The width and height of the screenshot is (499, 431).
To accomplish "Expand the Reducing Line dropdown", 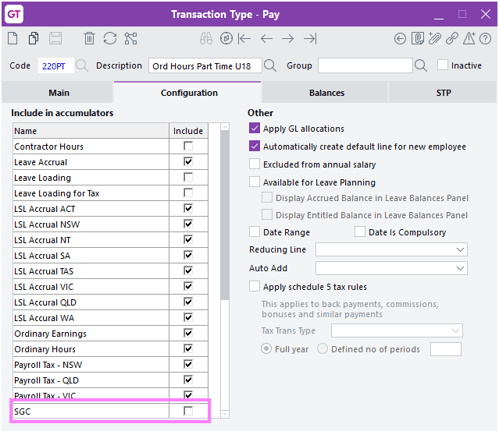I will [391, 250].
